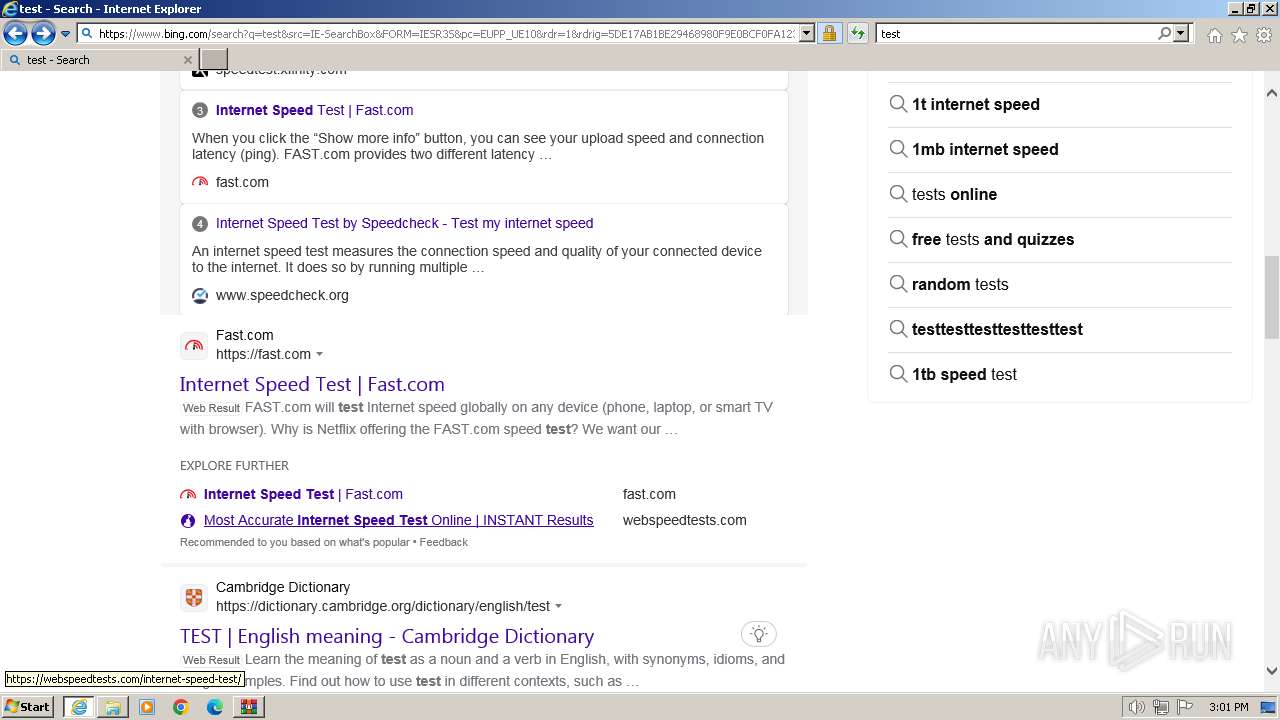Select related search 'testtesttesttesttesttest'

click(x=1060, y=329)
